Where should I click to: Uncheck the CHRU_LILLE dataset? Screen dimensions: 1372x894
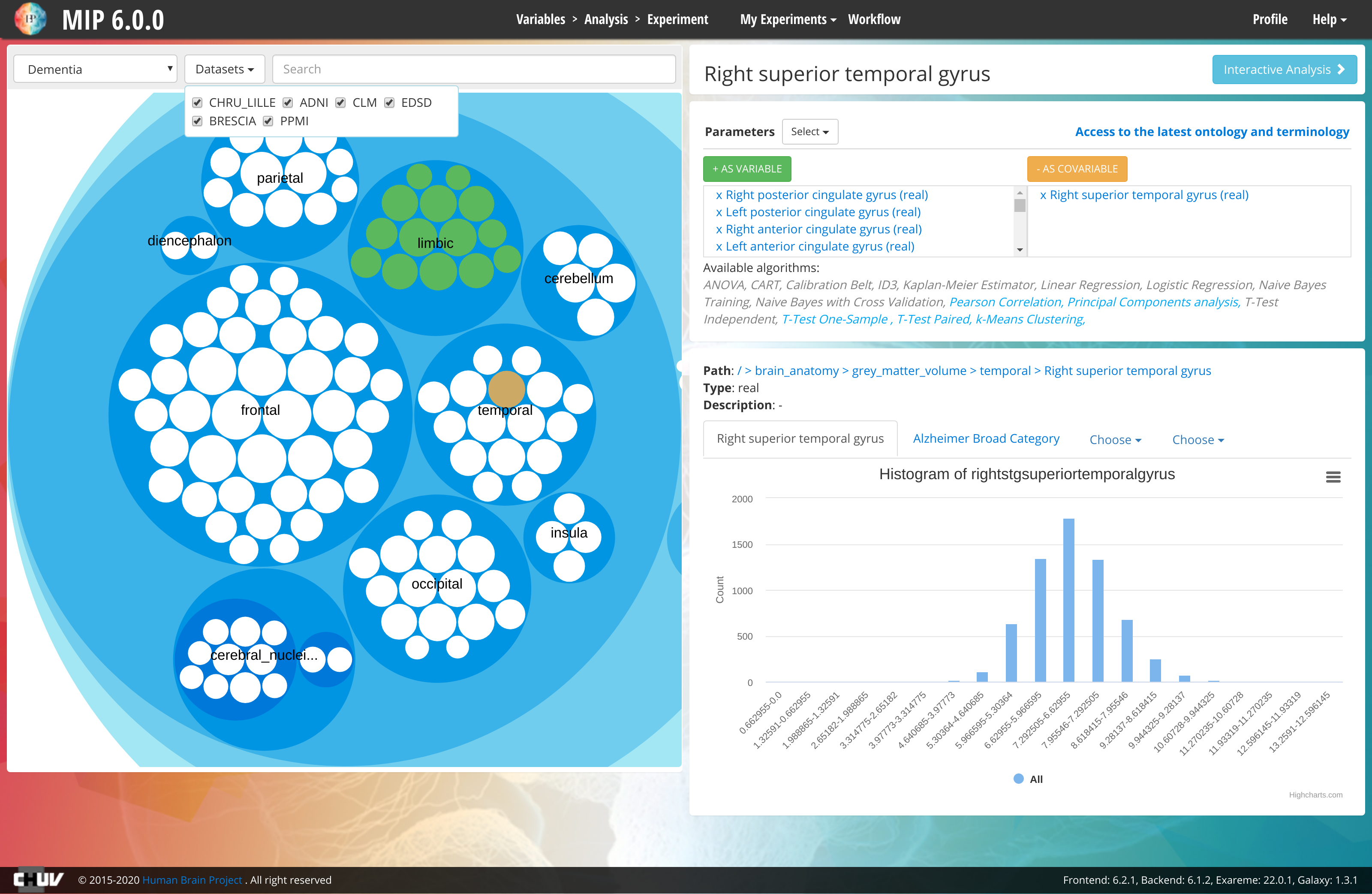pos(197,103)
